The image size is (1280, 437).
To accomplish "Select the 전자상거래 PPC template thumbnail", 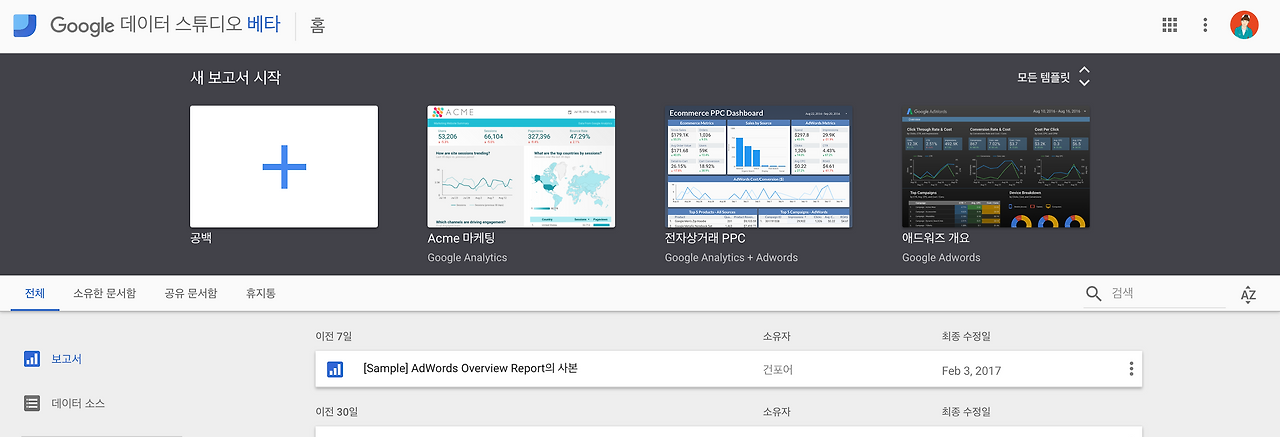I will pos(758,166).
